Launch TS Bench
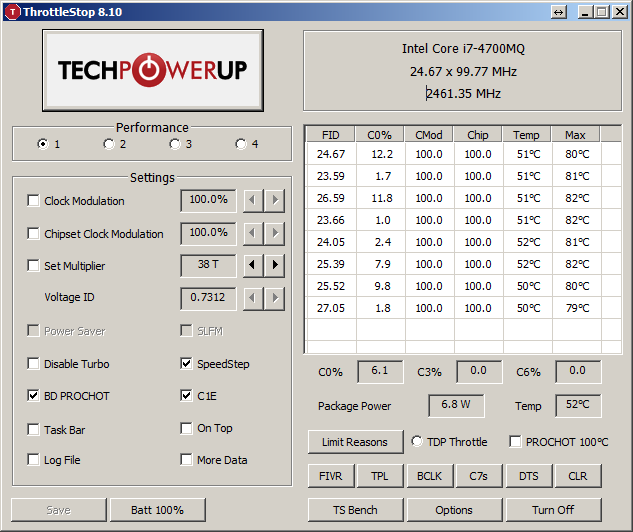The width and height of the screenshot is (633, 532). point(356,510)
